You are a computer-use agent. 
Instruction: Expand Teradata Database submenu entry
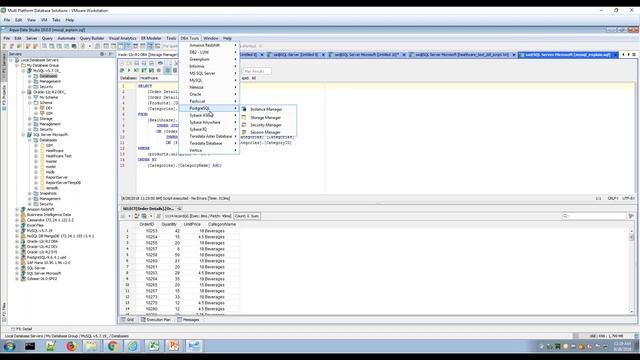(x=209, y=143)
